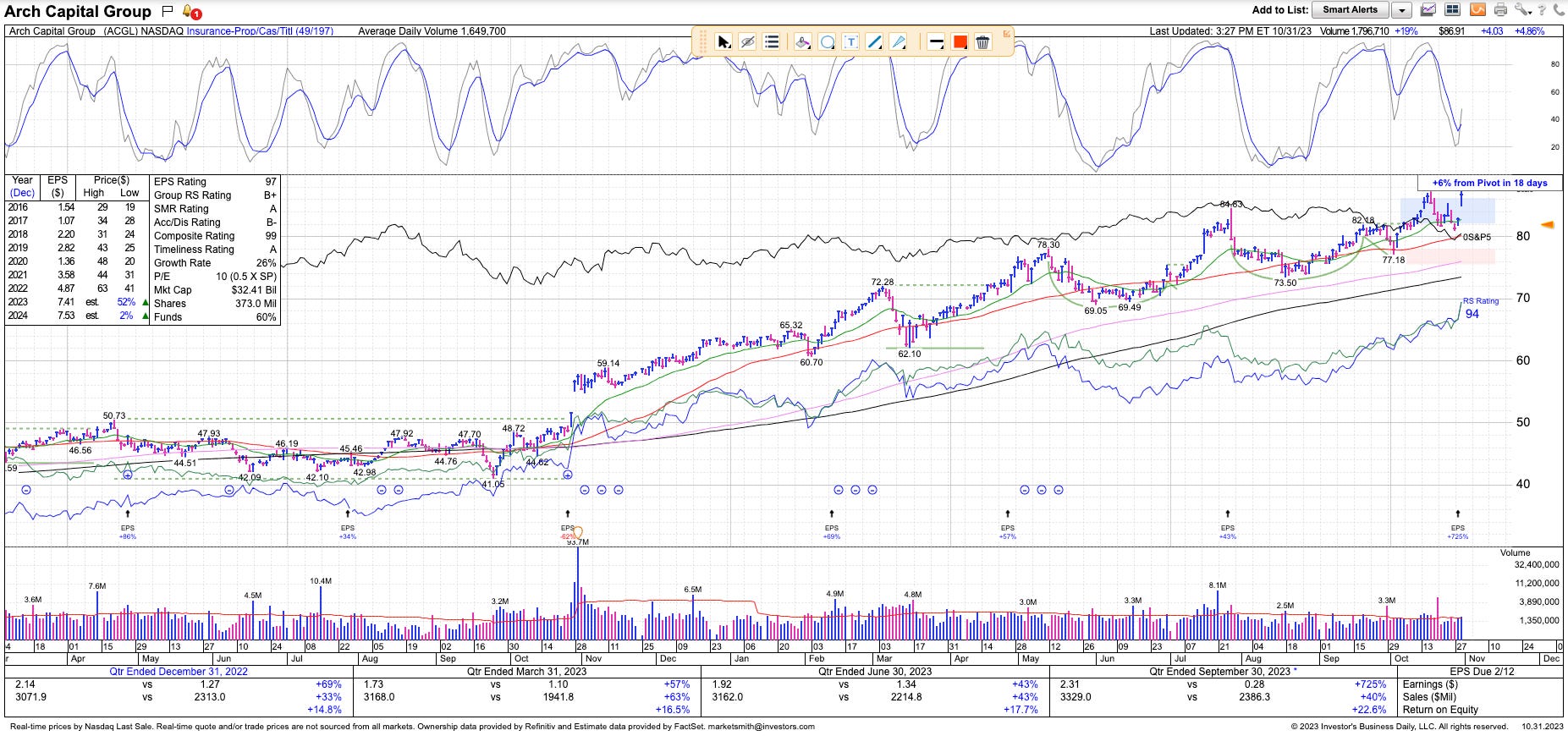1568x736 pixels.
Task: Open the annotations list icon
Action: (x=771, y=41)
